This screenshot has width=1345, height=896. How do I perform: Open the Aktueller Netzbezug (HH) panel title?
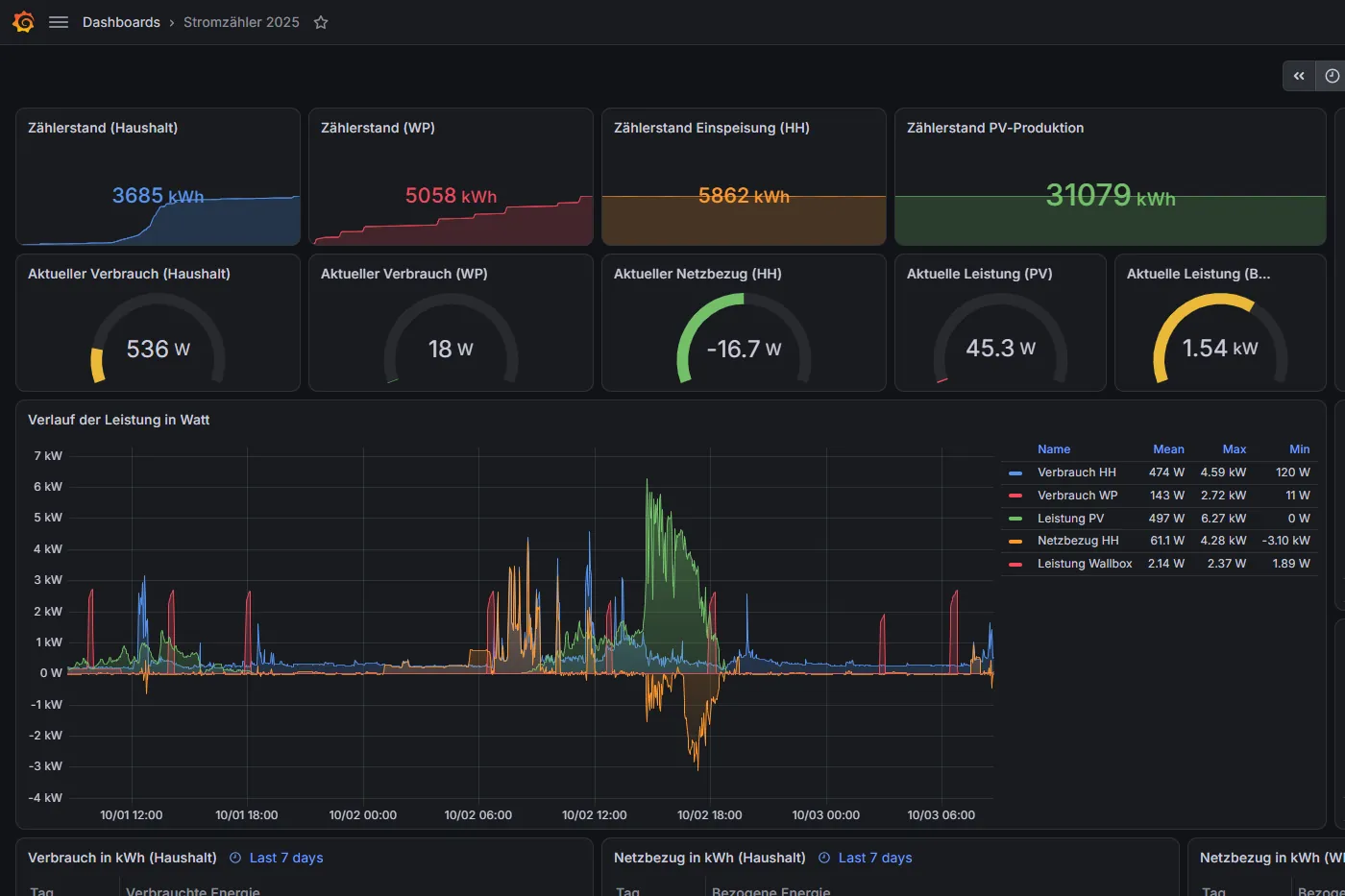(x=697, y=274)
